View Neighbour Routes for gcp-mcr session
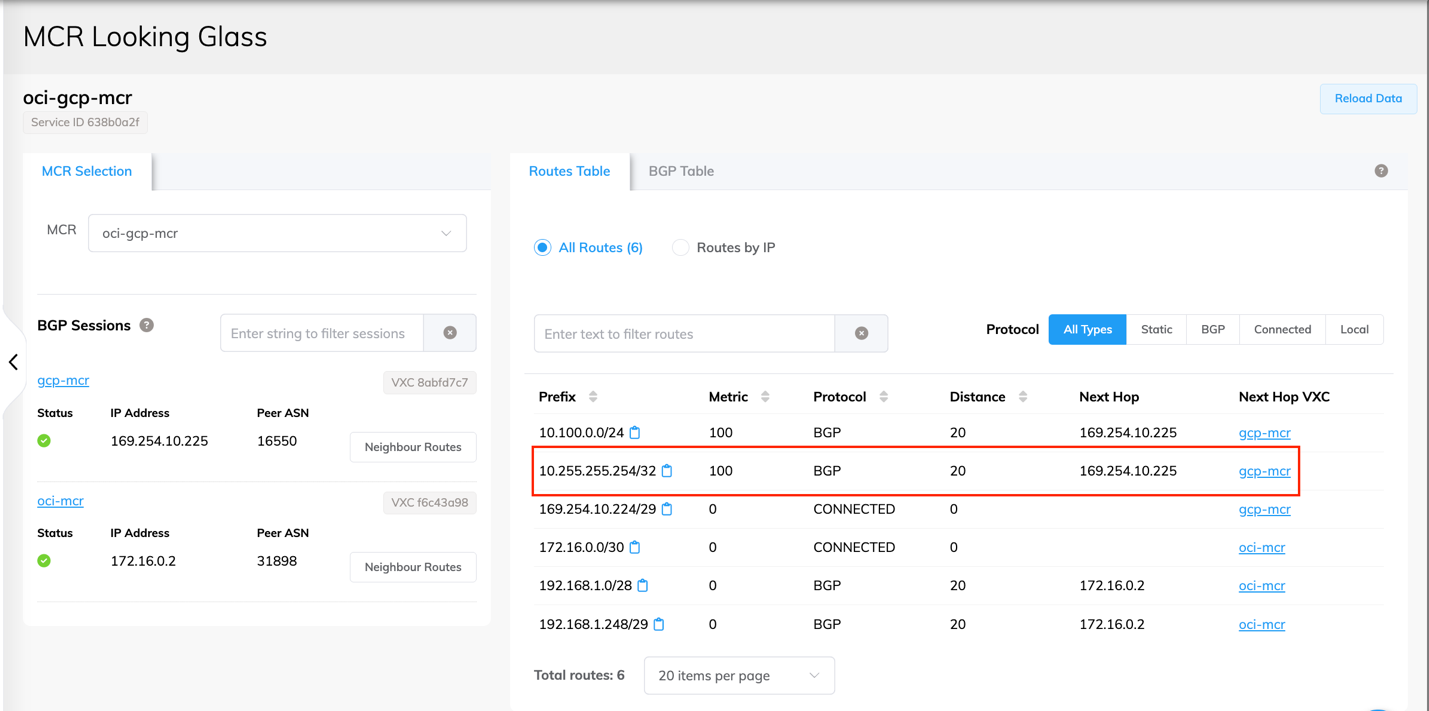Image resolution: width=1429 pixels, height=711 pixels. coord(413,447)
